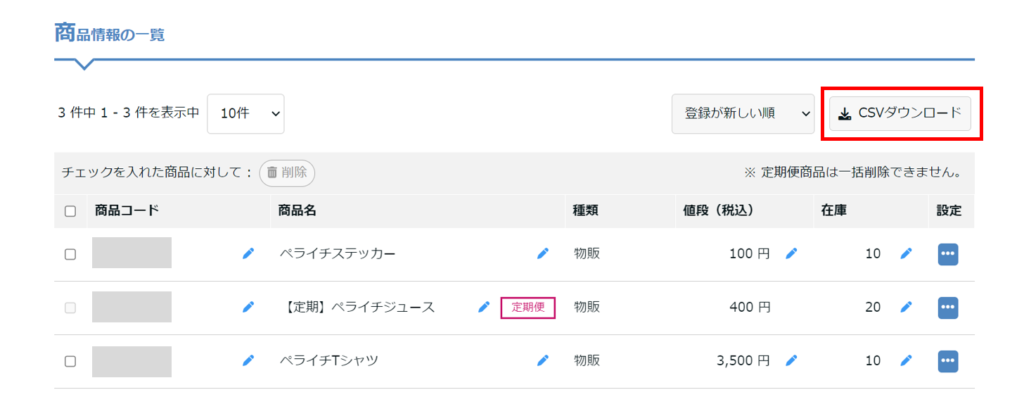Click the 定期便 badge label
This screenshot has height=416, width=1024.
pos(528,307)
